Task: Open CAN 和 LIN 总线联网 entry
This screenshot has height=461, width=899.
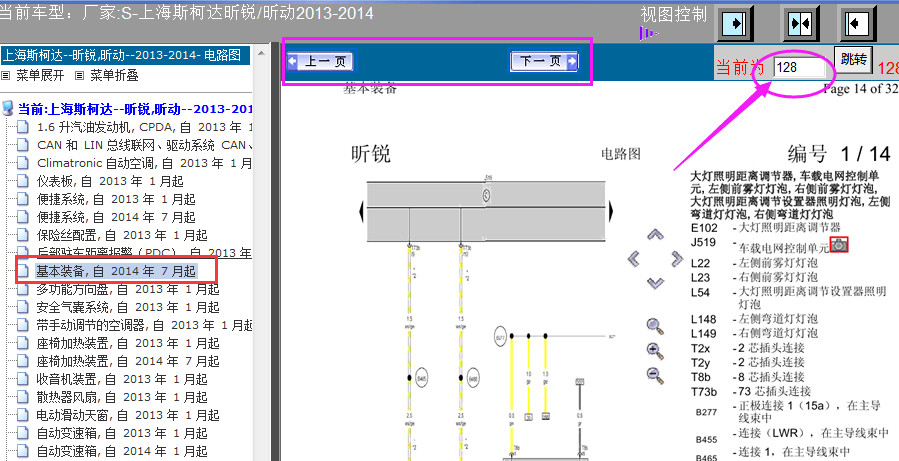Action: click(144, 145)
